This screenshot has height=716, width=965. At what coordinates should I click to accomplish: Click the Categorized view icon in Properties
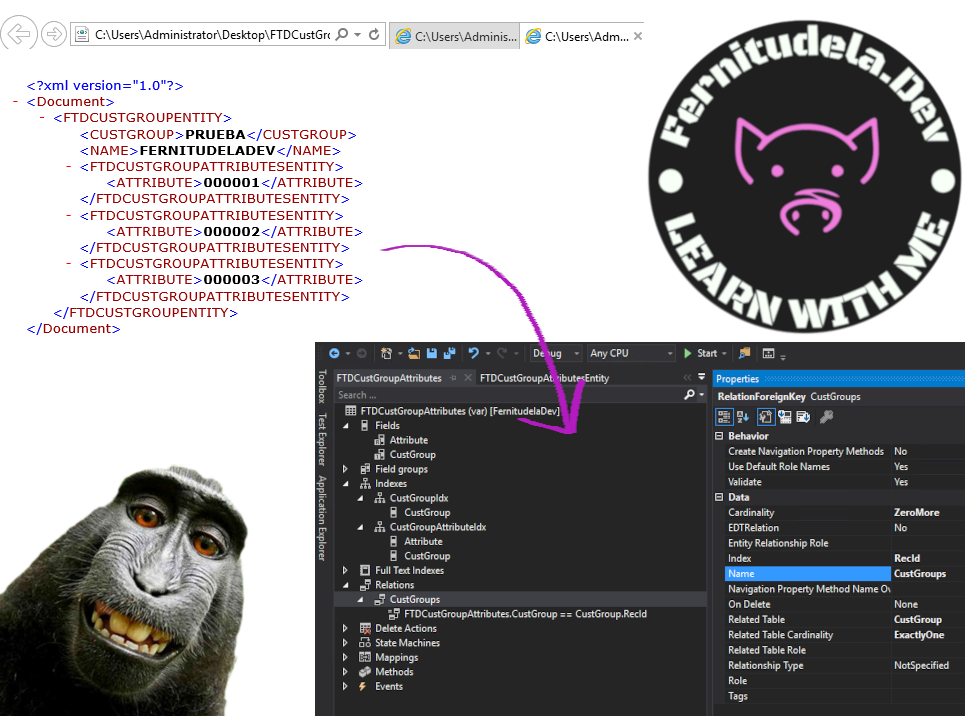click(x=725, y=416)
